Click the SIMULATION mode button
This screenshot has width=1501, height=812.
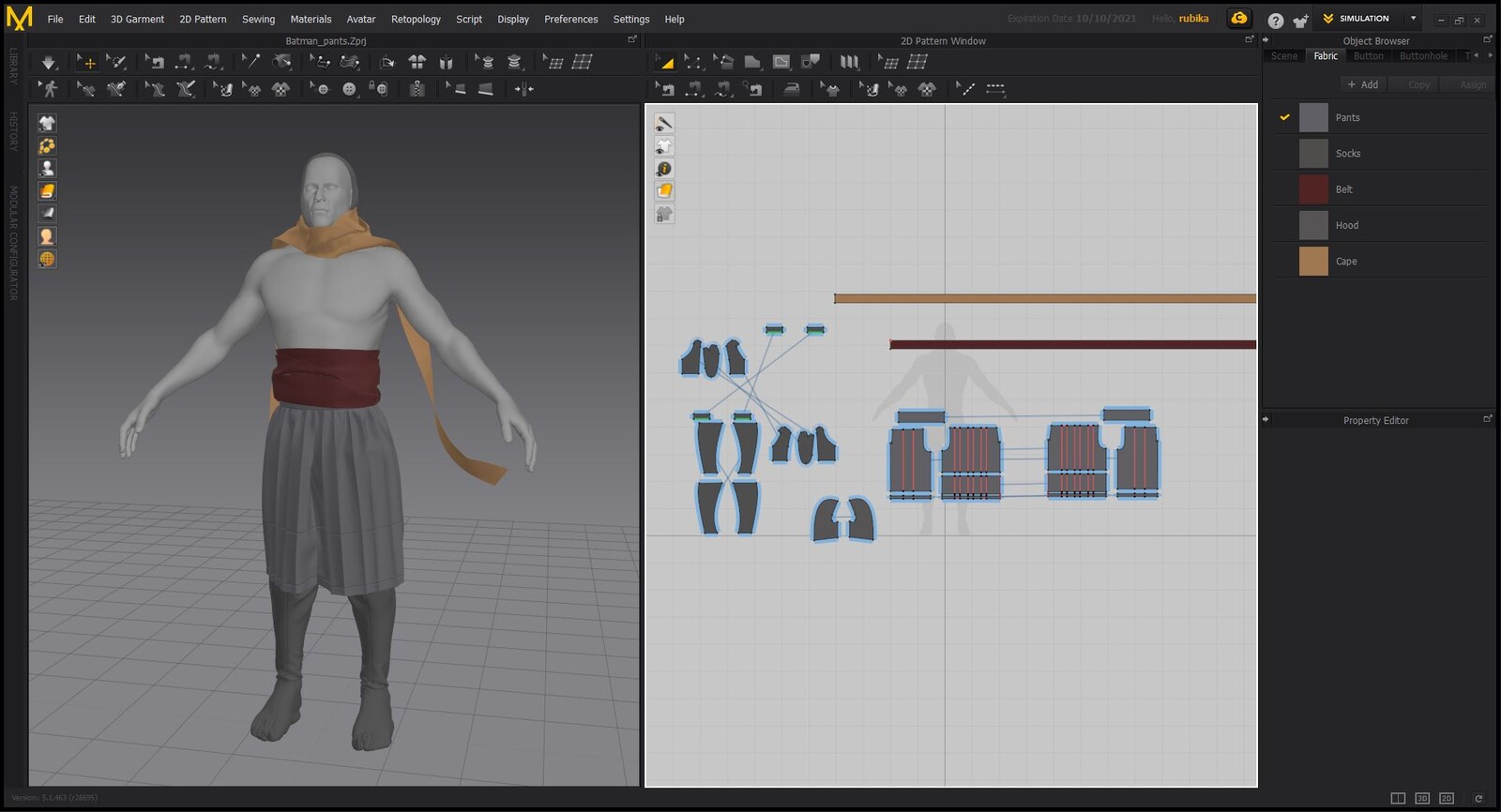(1357, 19)
